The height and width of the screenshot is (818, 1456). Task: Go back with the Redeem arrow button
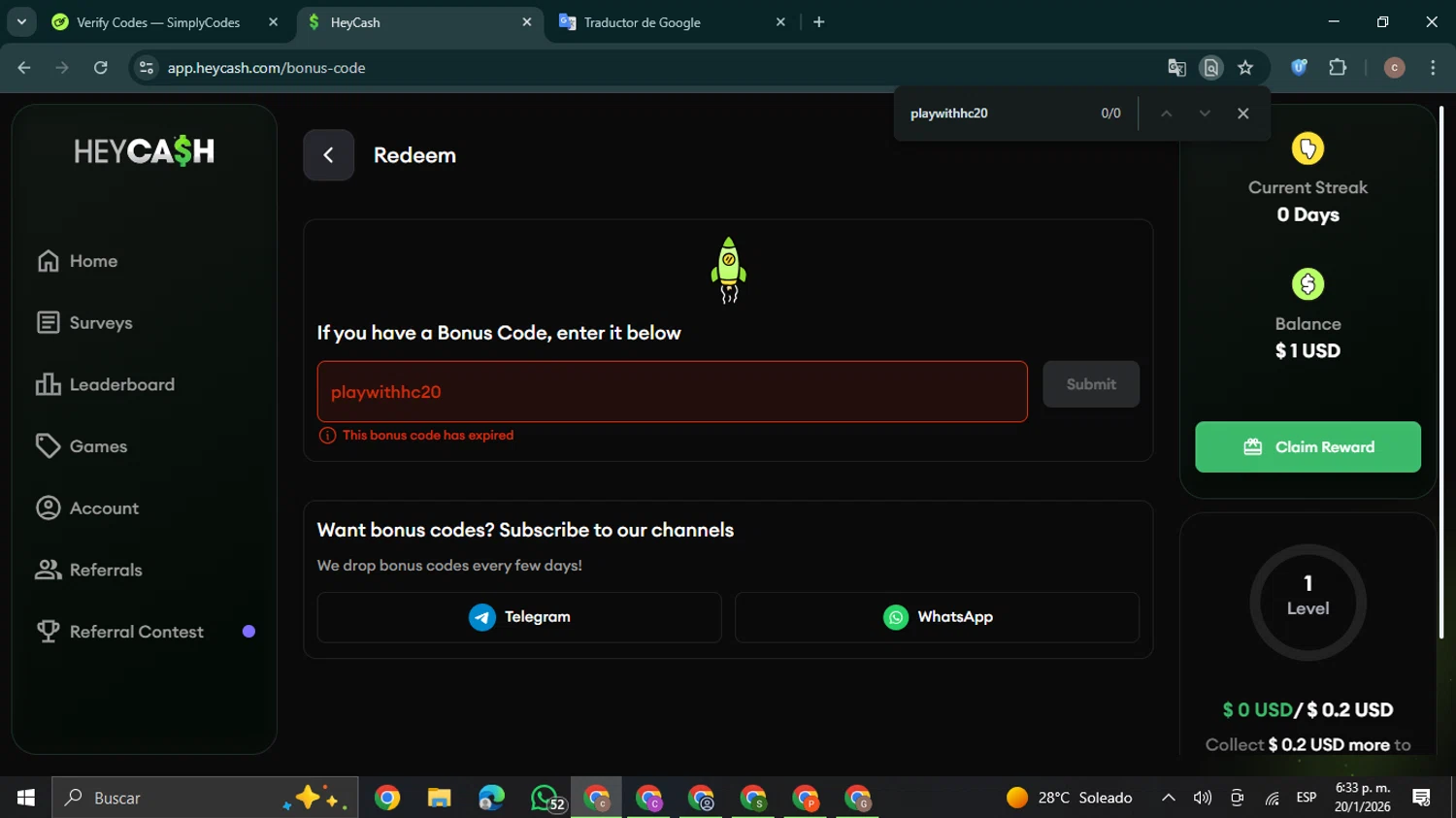(328, 155)
